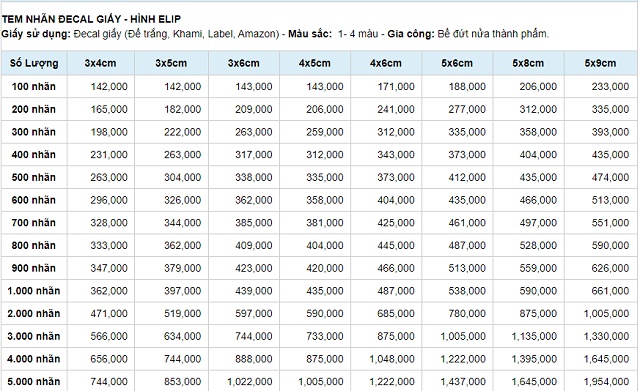Click price 142,000 under 3x4cm

point(109,87)
